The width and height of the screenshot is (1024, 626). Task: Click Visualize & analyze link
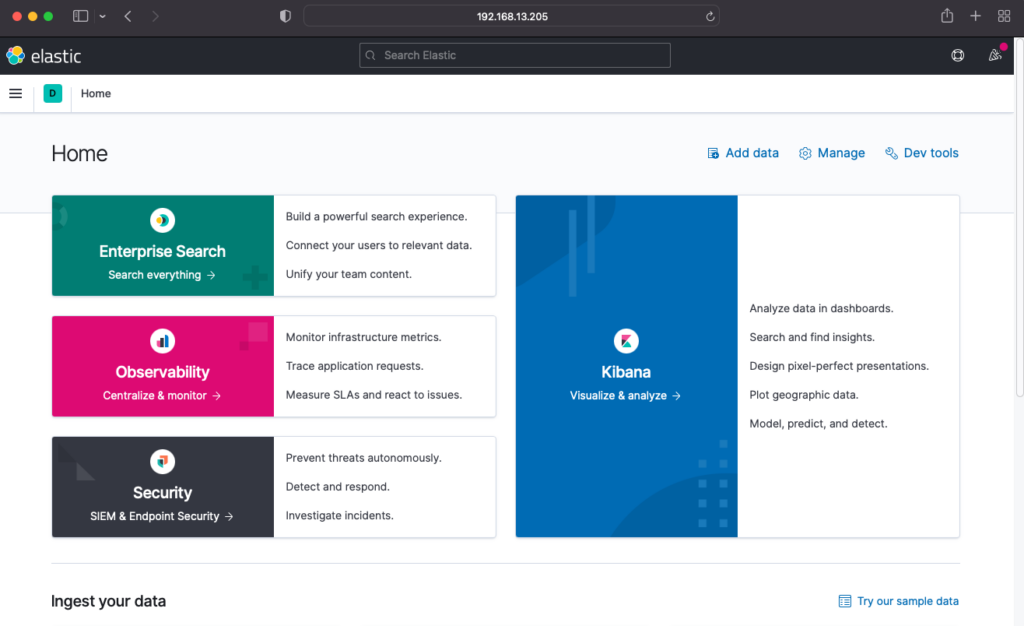click(x=626, y=396)
